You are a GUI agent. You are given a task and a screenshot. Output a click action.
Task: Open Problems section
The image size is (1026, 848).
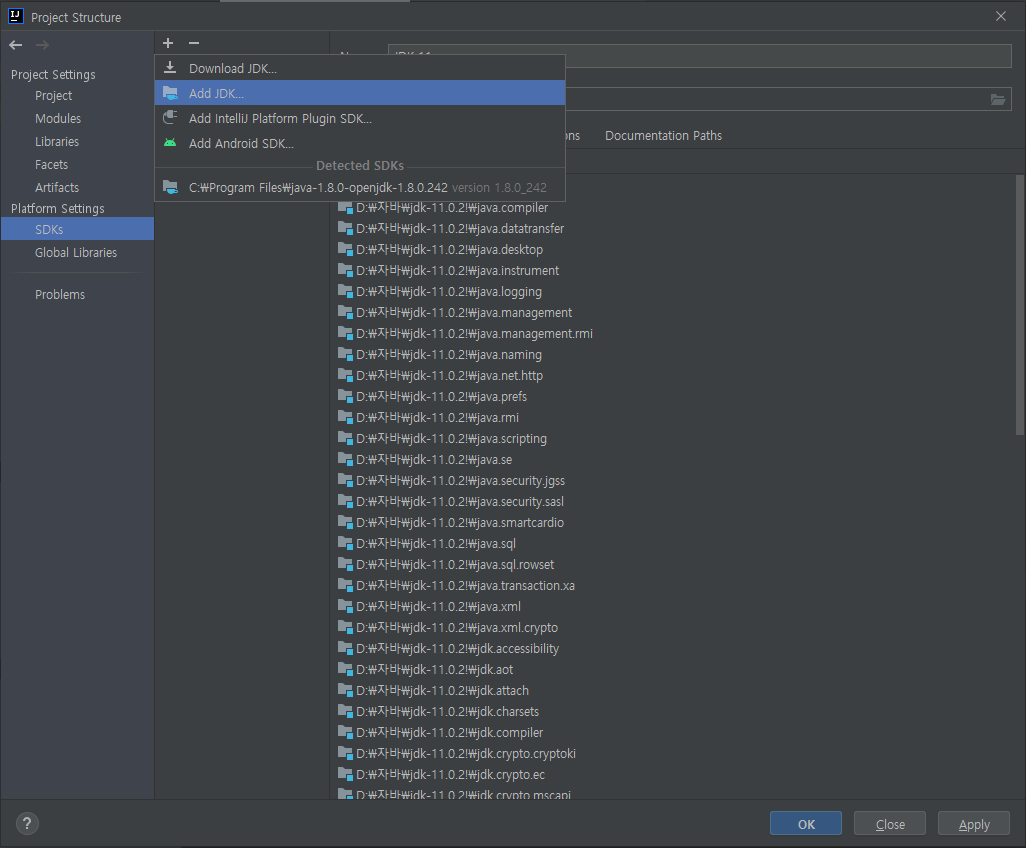pyautogui.click(x=60, y=294)
